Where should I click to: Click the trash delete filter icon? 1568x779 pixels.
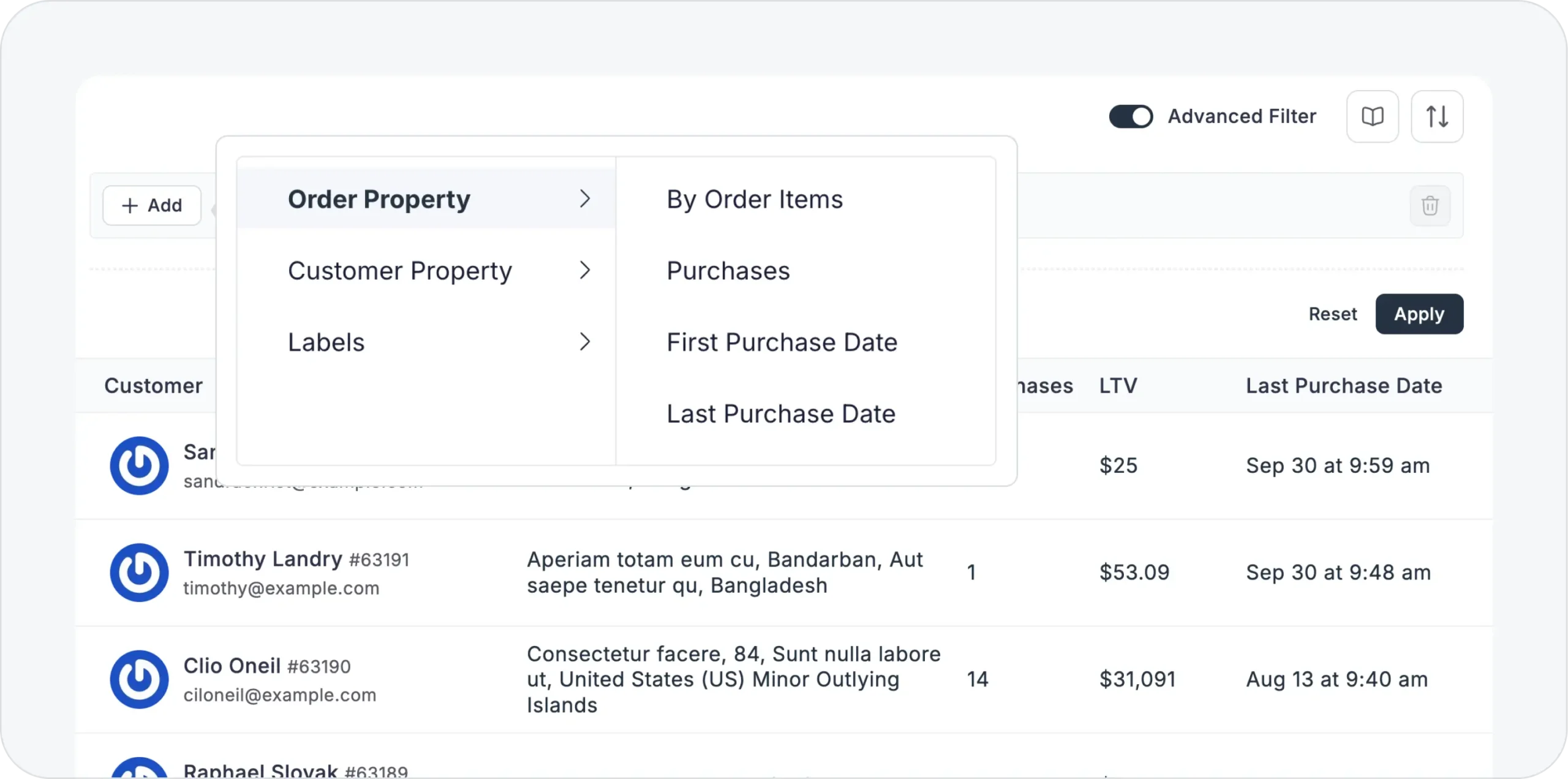1430,206
